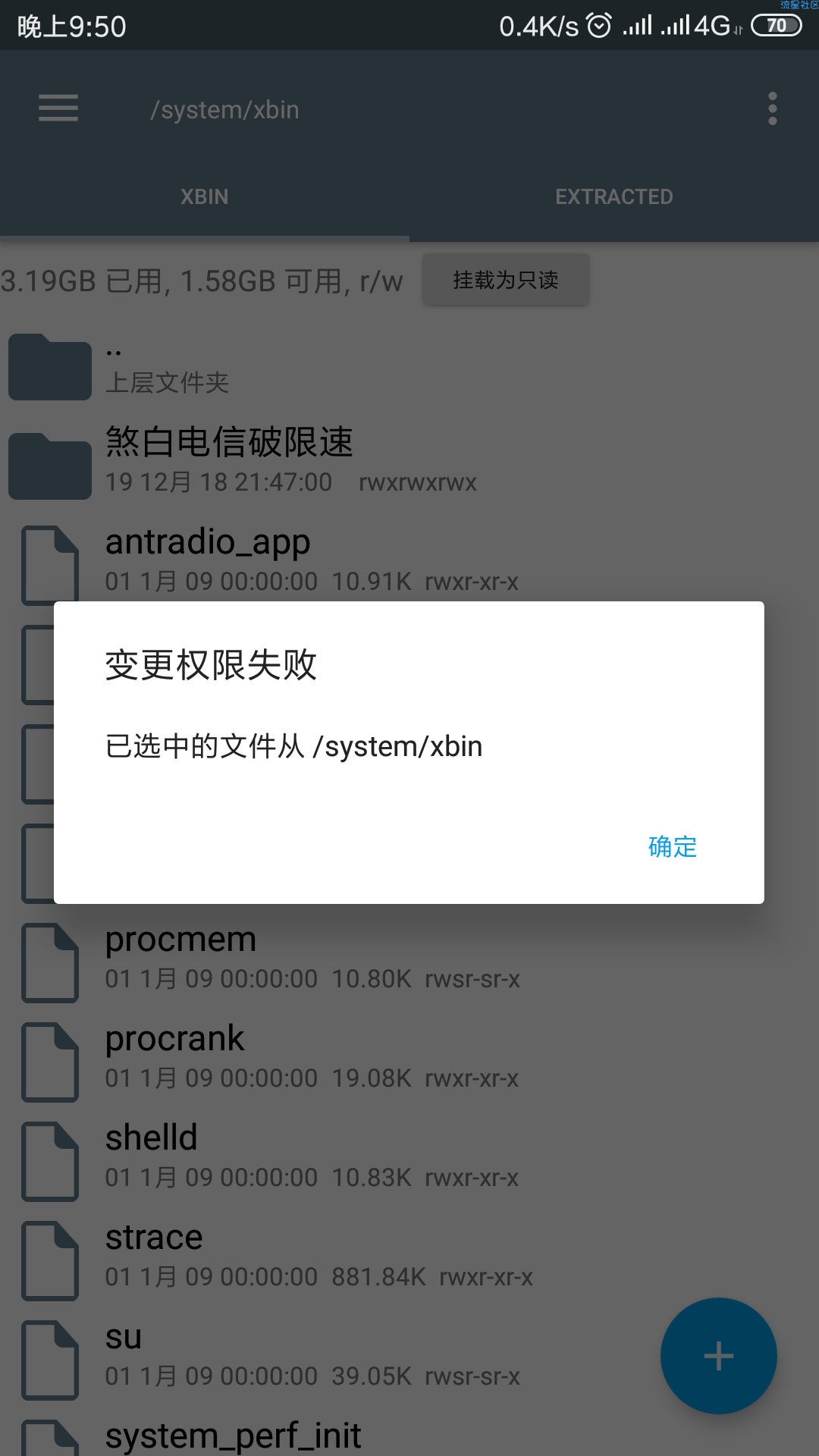Tap the 变更权限失败 dialog title

211,665
